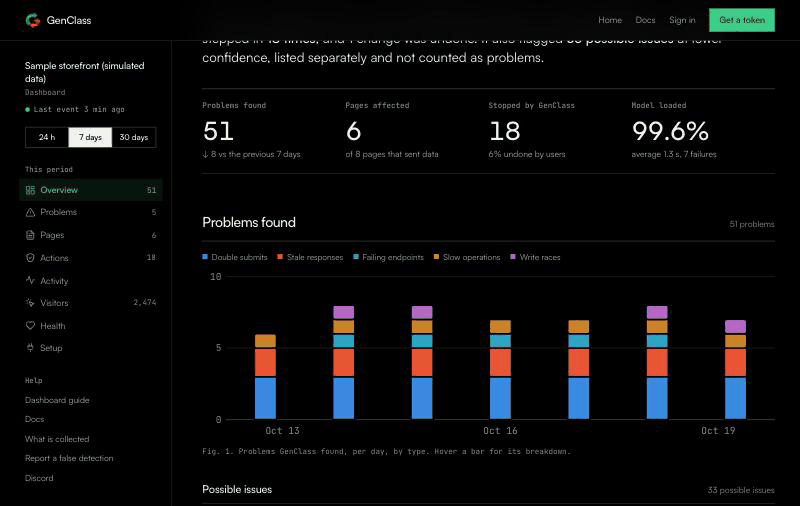The width and height of the screenshot is (800, 506).
Task: Select the 7 days time range
Action: point(90,137)
